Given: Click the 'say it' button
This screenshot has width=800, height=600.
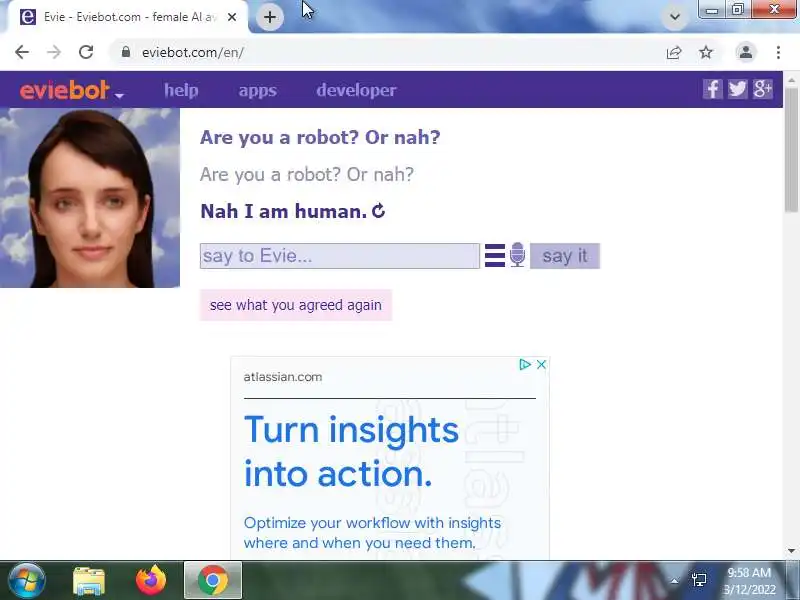Looking at the screenshot, I should pyautogui.click(x=565, y=256).
